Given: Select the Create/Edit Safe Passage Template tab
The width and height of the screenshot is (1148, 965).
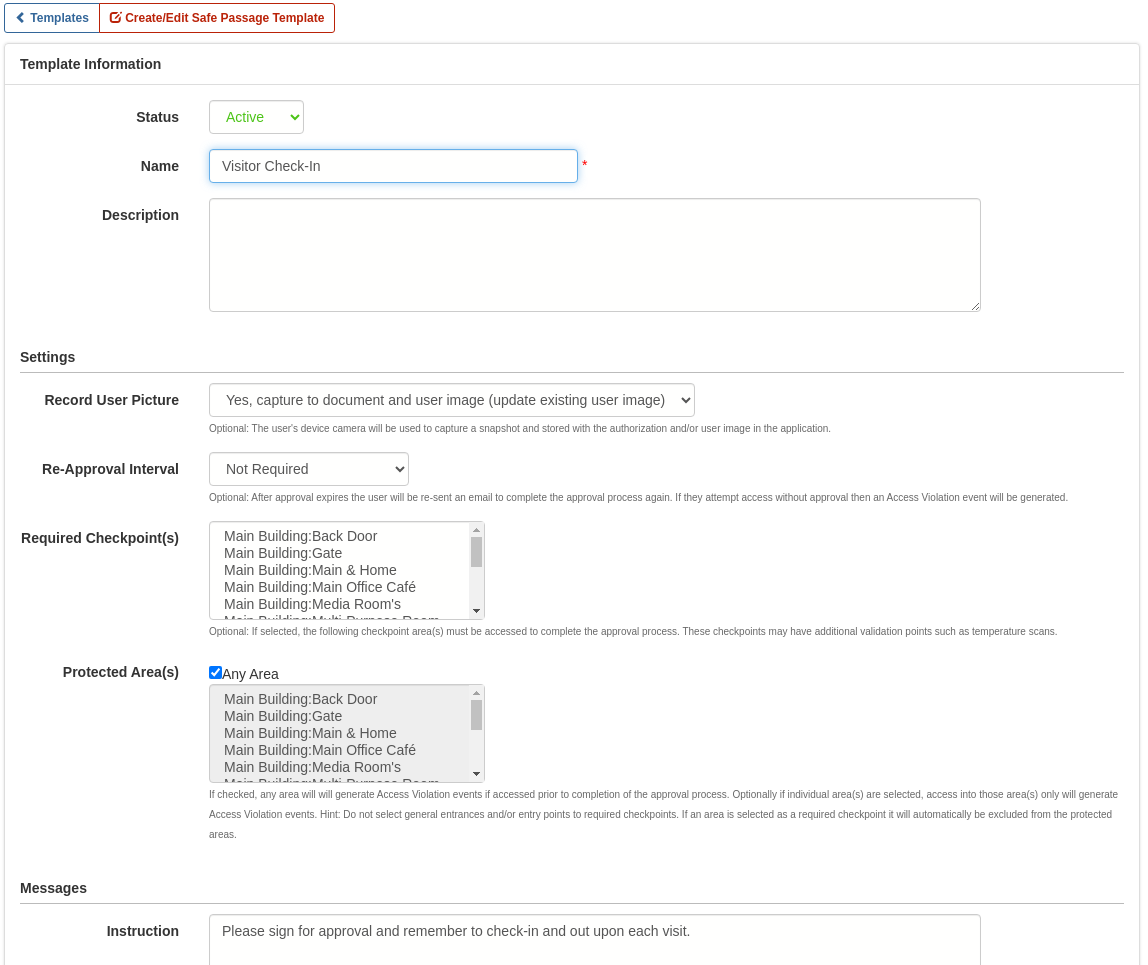Looking at the screenshot, I should point(216,18).
